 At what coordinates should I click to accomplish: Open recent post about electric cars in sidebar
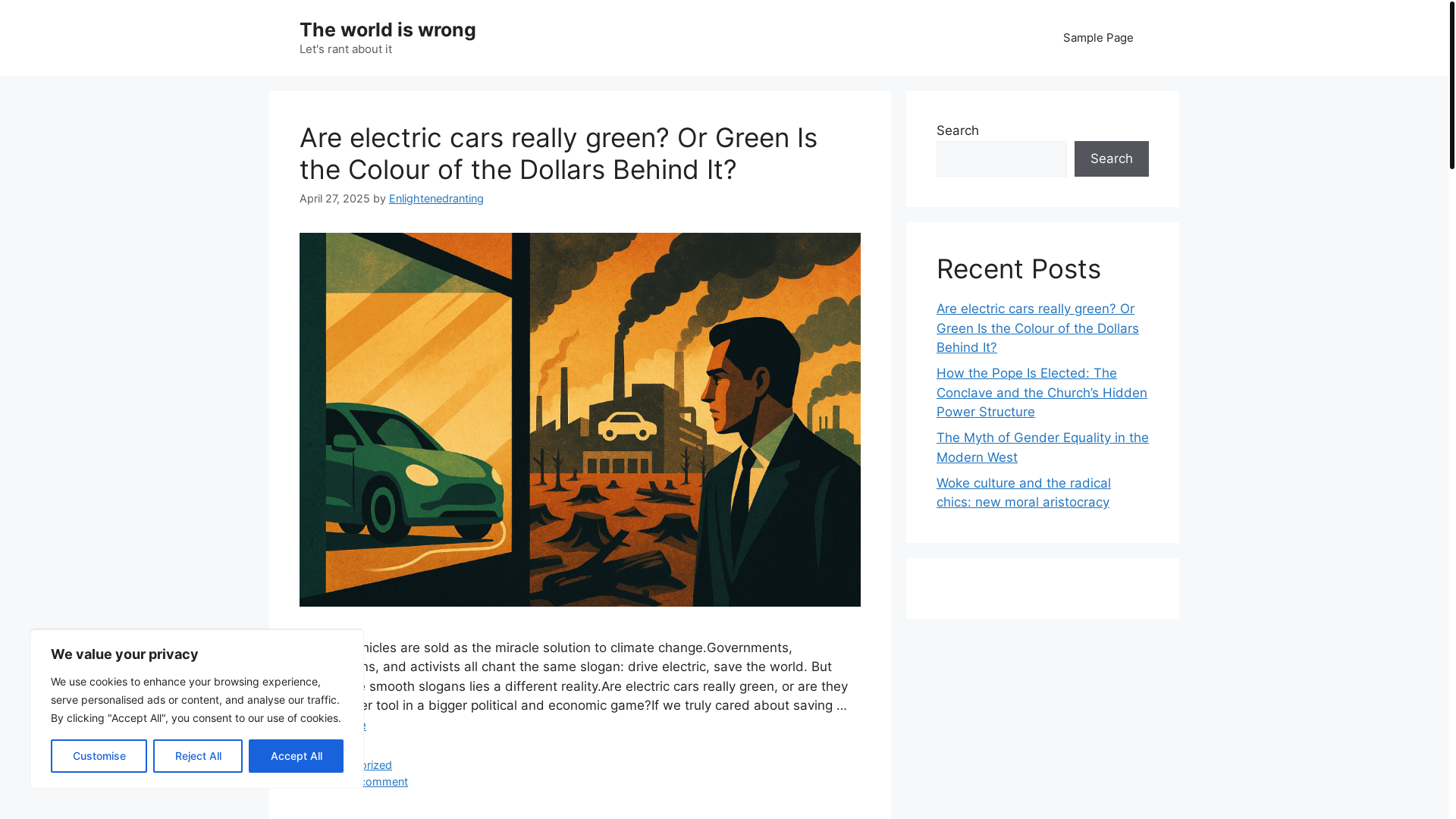tap(1037, 328)
